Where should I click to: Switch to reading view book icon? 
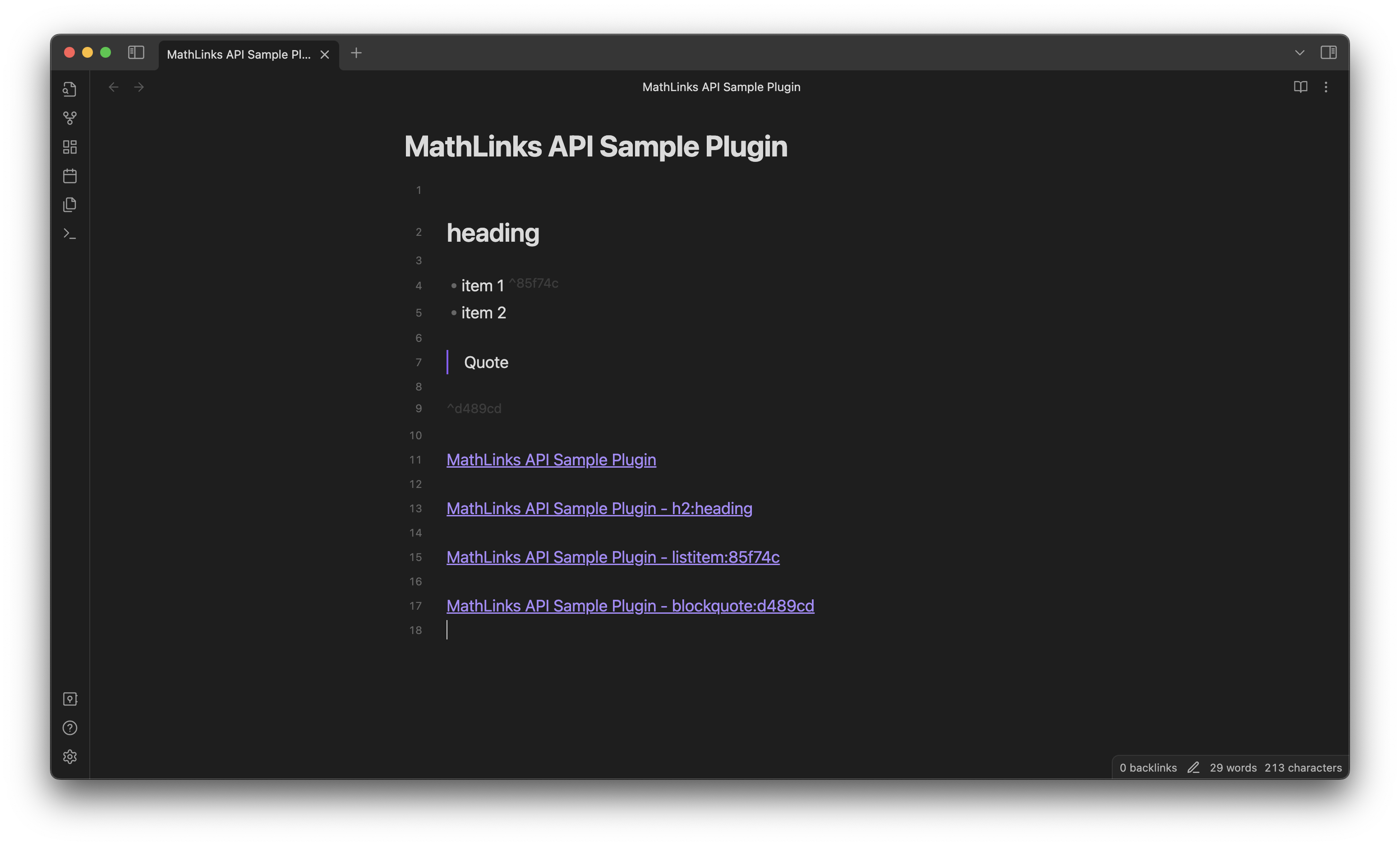[1300, 87]
